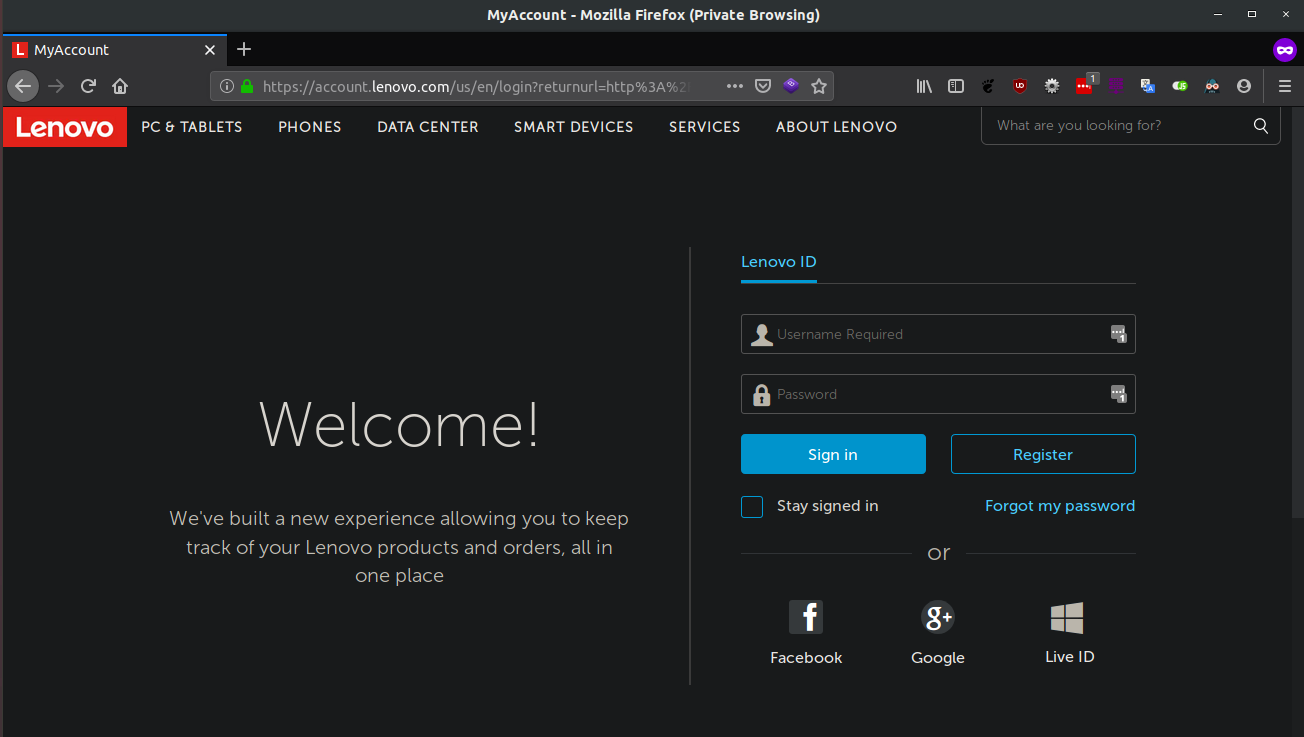
Task: Sign in with Google icon
Action: [938, 617]
